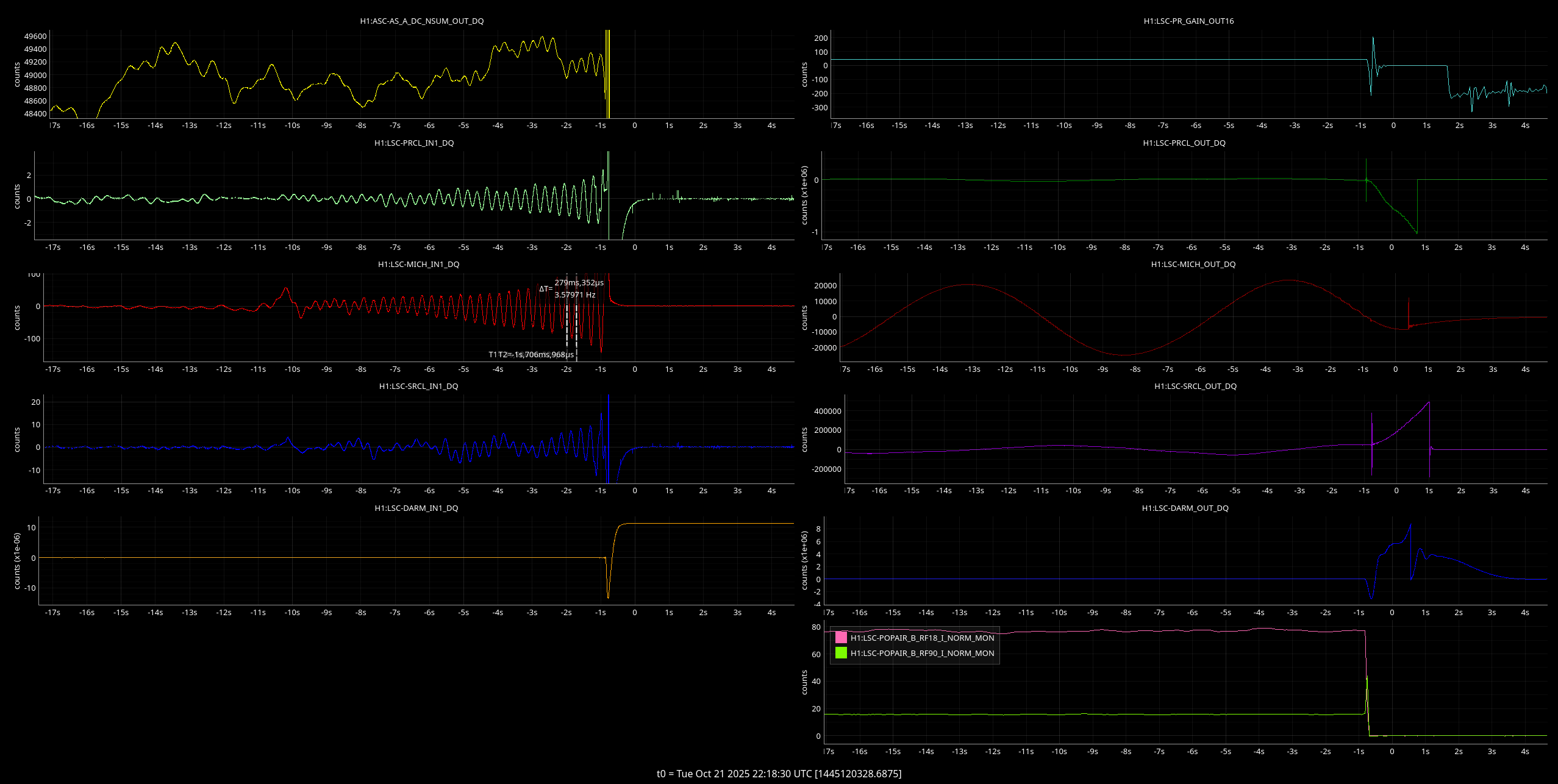Click the H1:LSC-MICH_OUT_DQ plot title
The height and width of the screenshot is (784, 1558).
click(1193, 264)
